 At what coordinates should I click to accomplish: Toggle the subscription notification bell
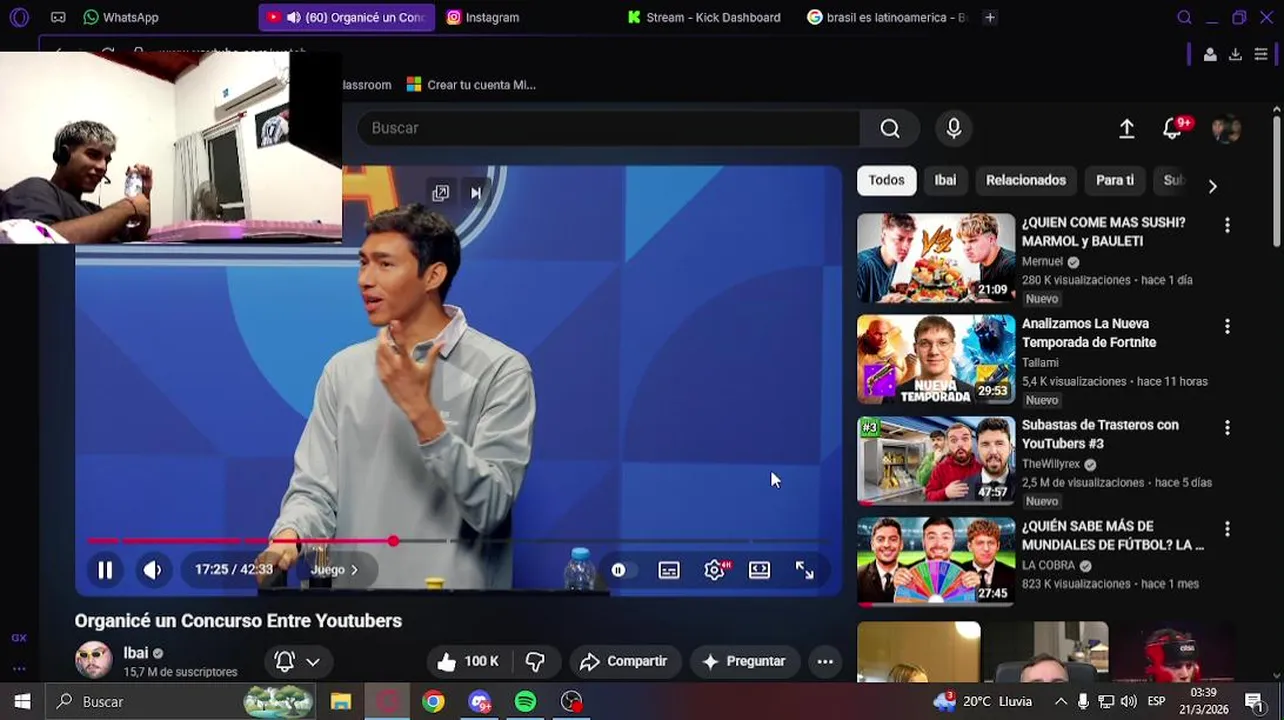point(285,661)
